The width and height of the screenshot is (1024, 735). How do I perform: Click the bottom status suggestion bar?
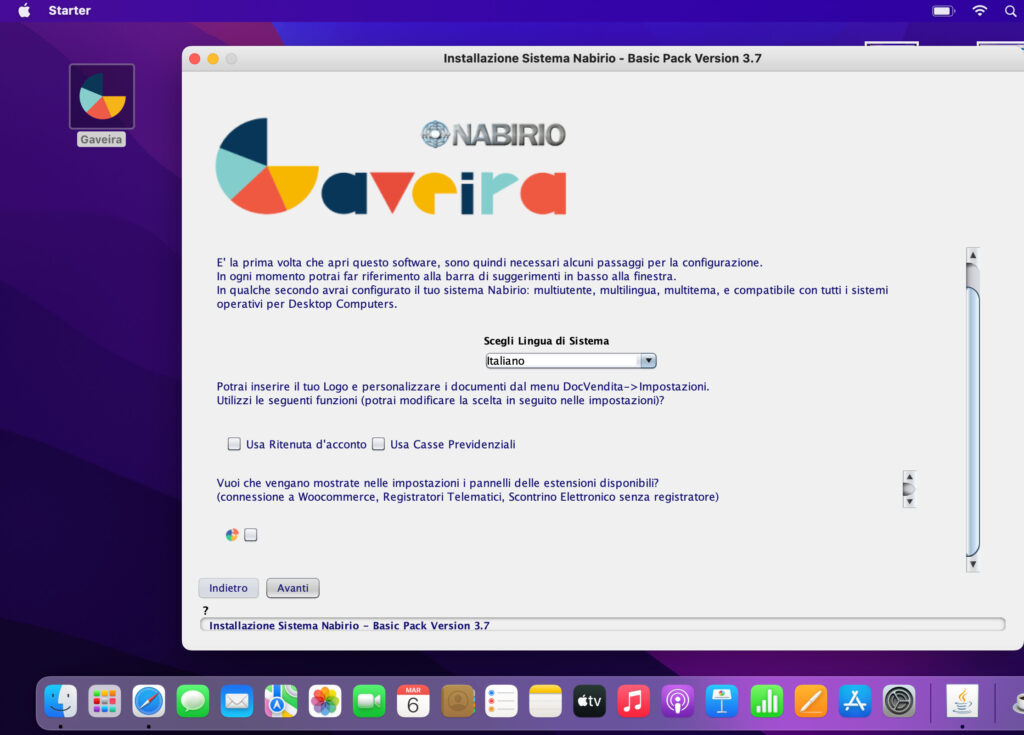(x=602, y=625)
